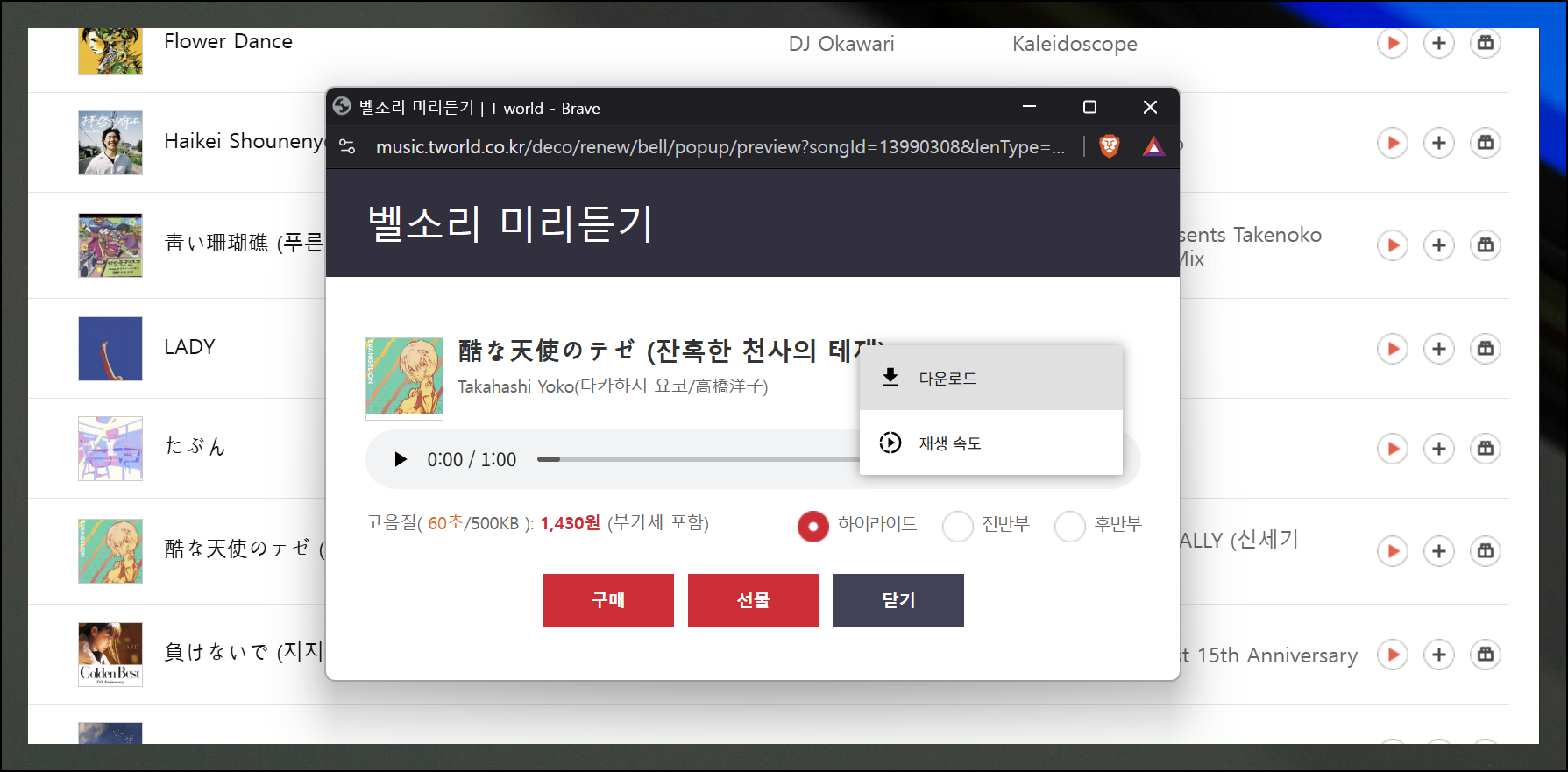1568x772 pixels.
Task: Open the DJ Okawari artist link
Action: pos(841,44)
